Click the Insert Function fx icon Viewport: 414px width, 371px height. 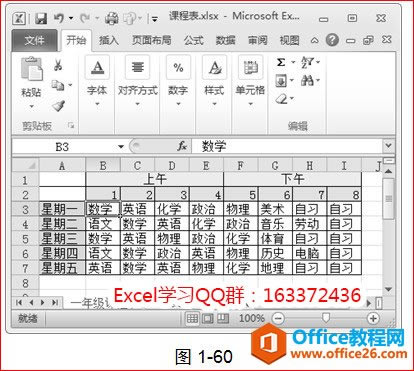point(182,146)
